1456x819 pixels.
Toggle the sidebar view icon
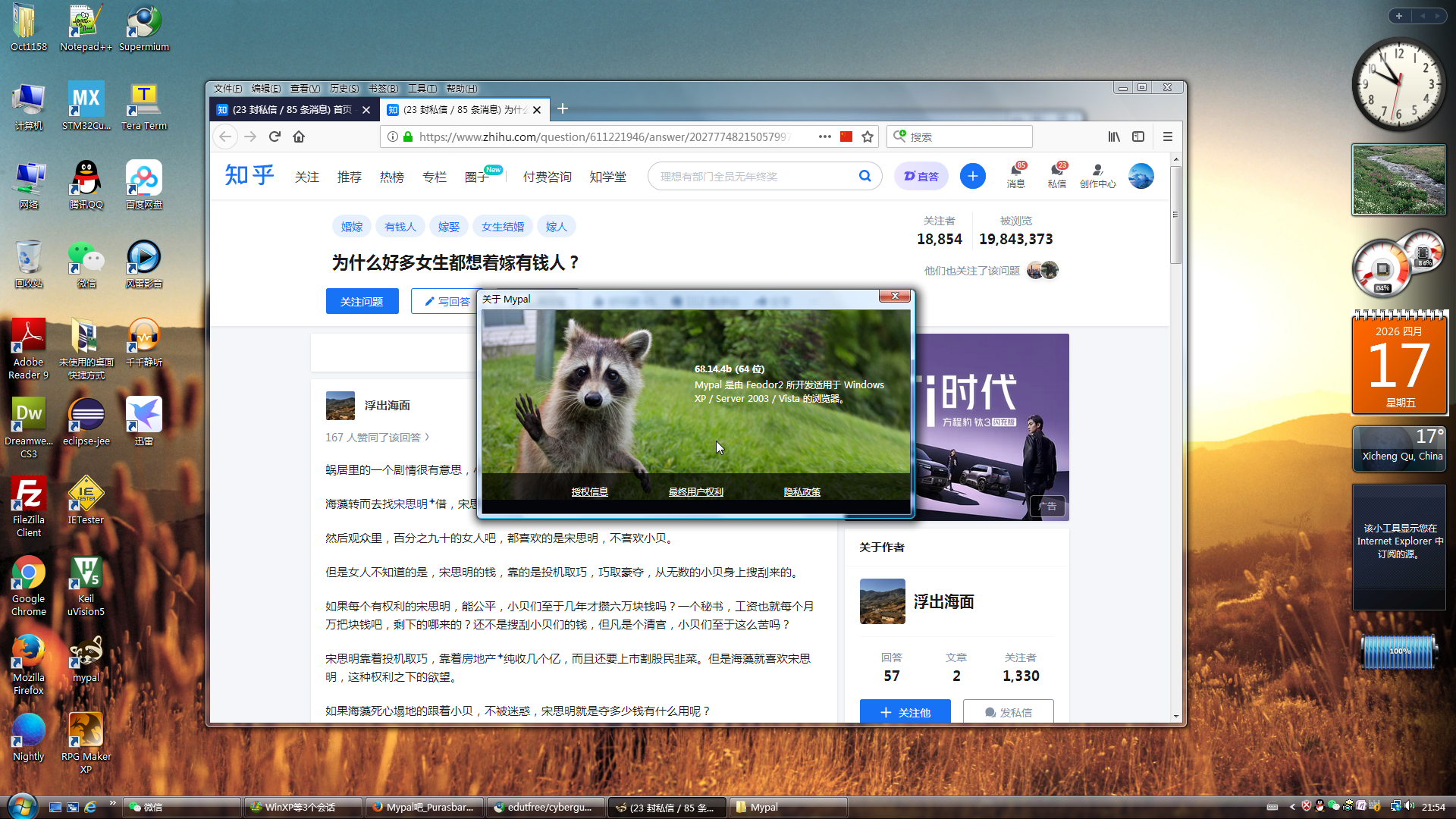pos(1137,136)
